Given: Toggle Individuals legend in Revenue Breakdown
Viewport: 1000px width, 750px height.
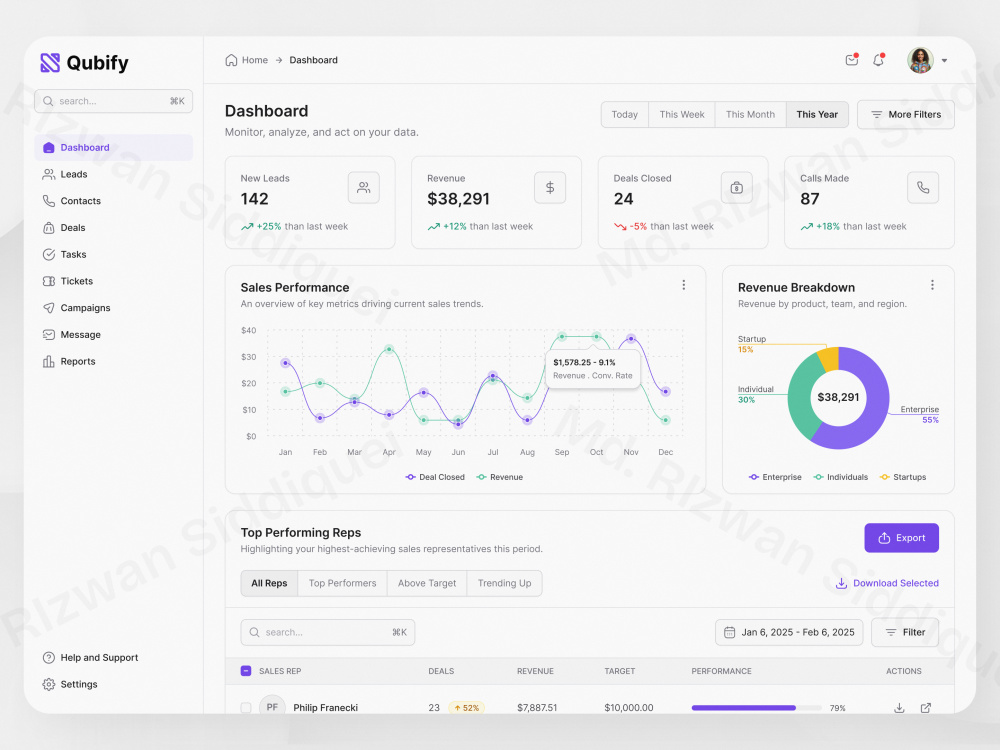Looking at the screenshot, I should [x=841, y=477].
